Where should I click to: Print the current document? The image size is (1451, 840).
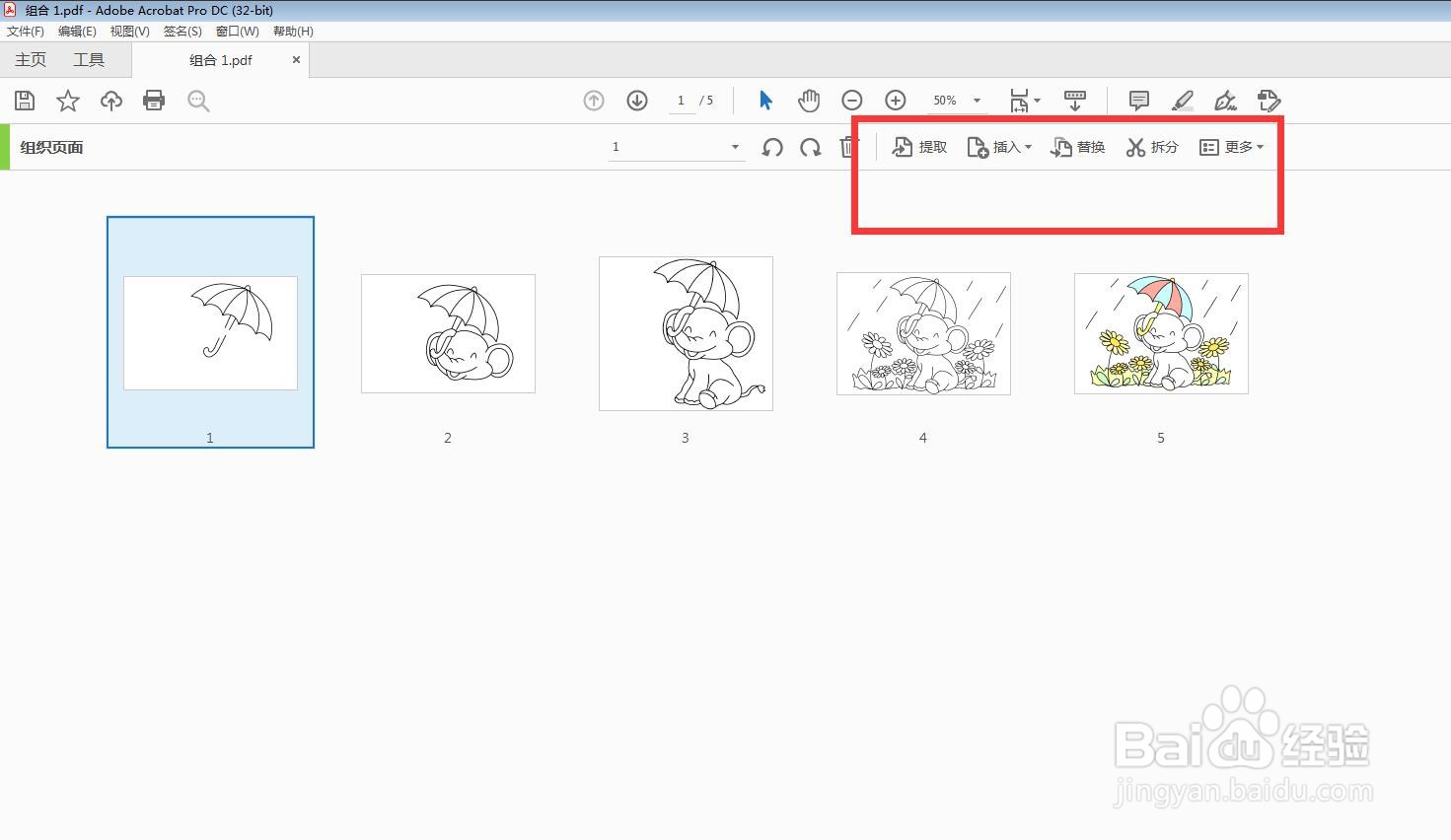154,100
